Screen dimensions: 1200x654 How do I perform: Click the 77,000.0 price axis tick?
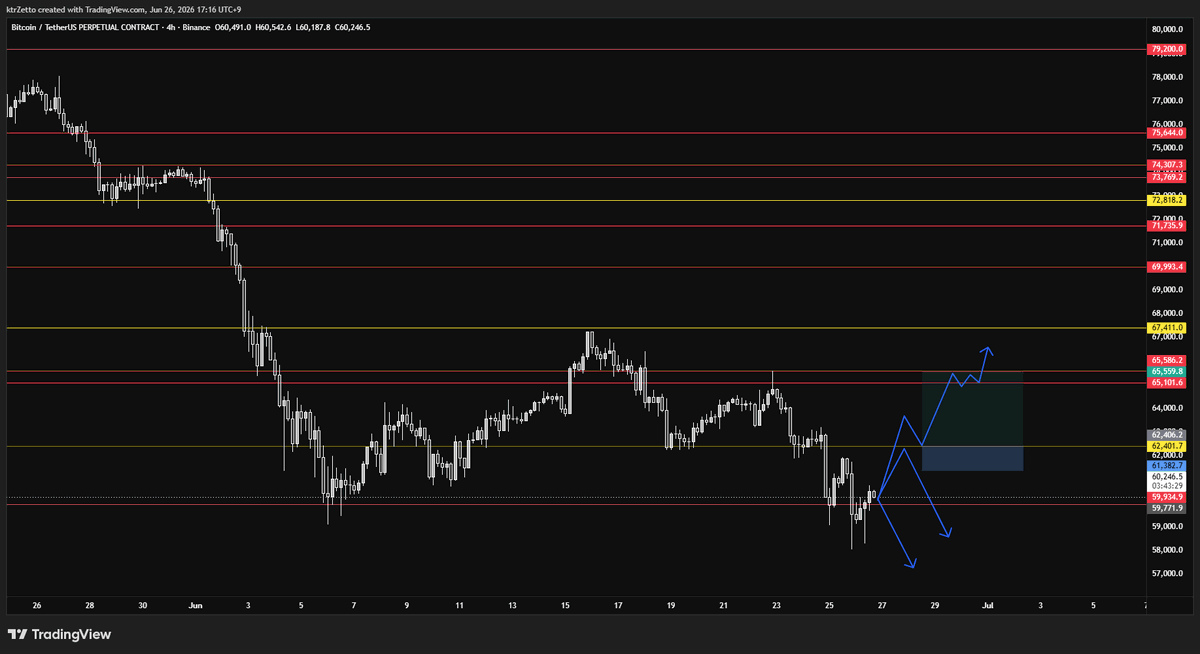1168,101
